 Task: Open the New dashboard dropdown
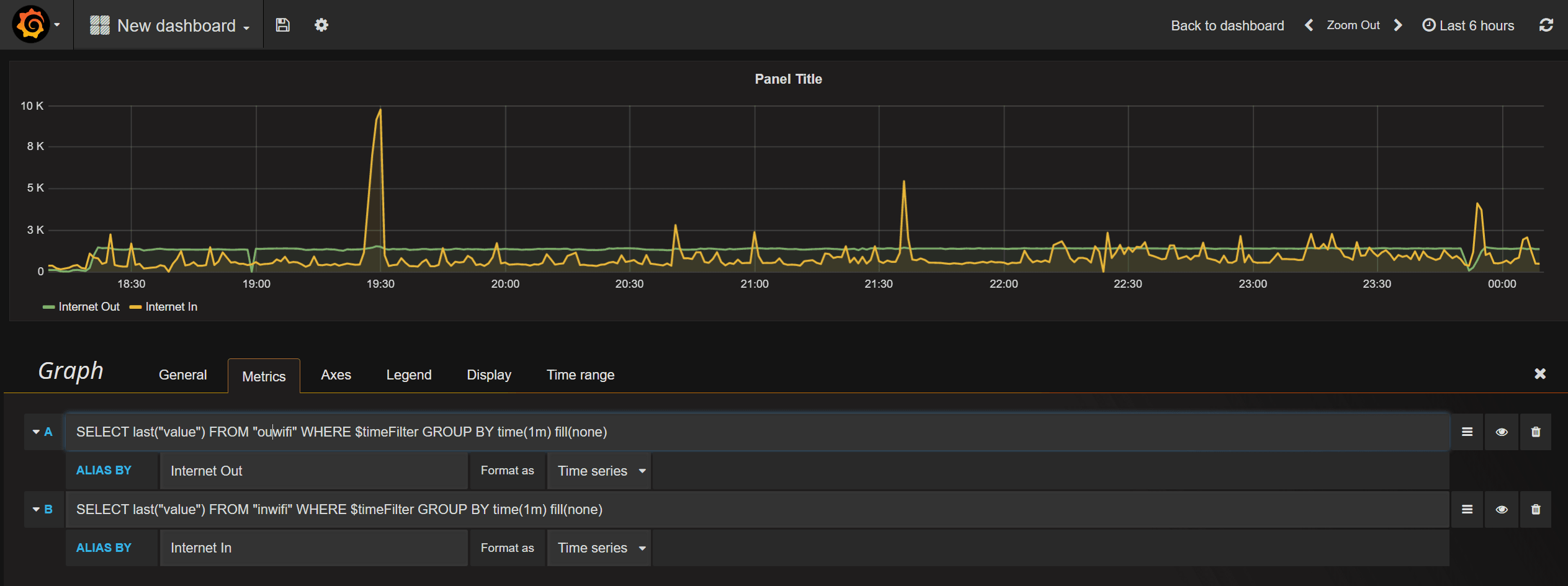[x=169, y=25]
